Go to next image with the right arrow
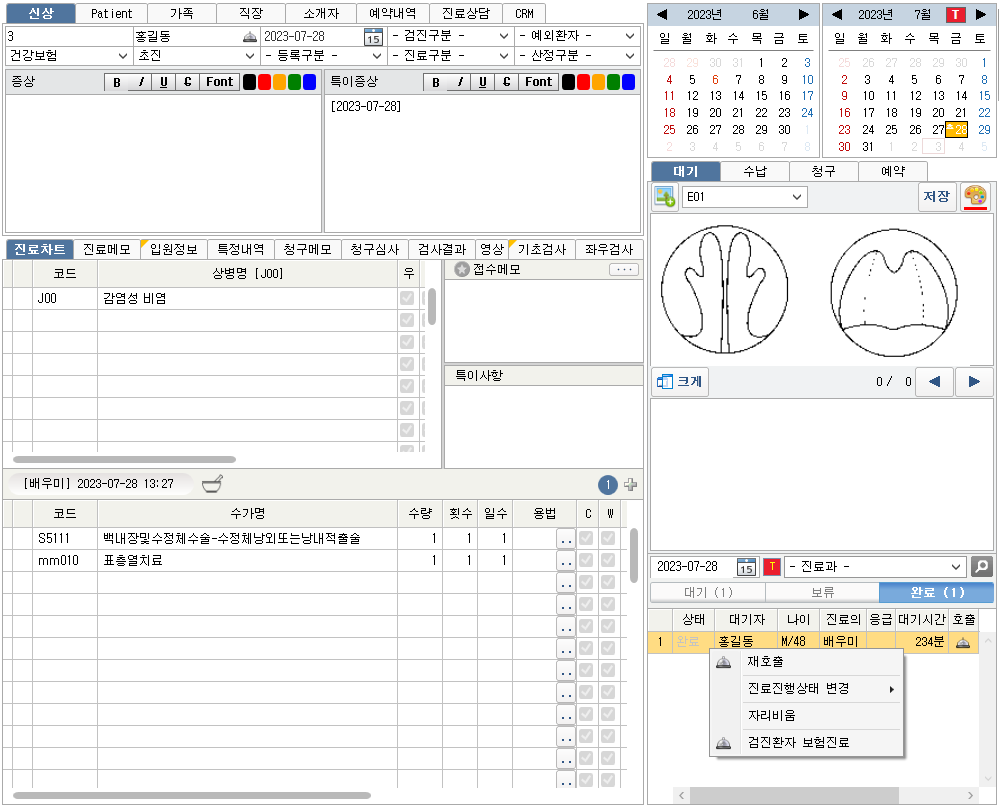 pos(974,381)
